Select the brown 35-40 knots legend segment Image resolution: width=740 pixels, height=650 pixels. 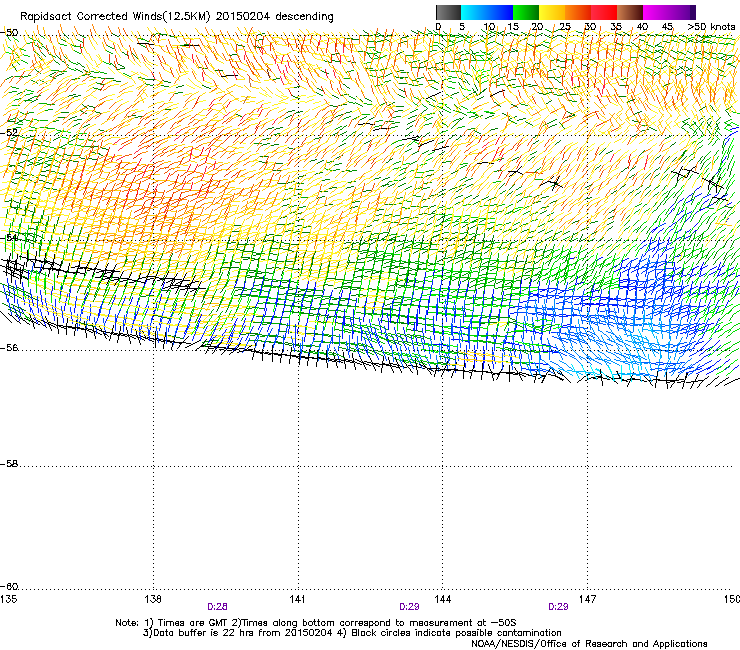click(x=630, y=12)
